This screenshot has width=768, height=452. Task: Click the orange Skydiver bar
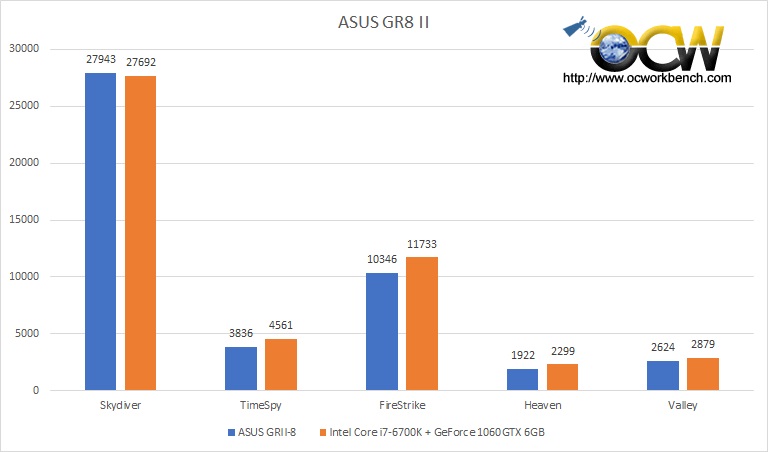[141, 233]
